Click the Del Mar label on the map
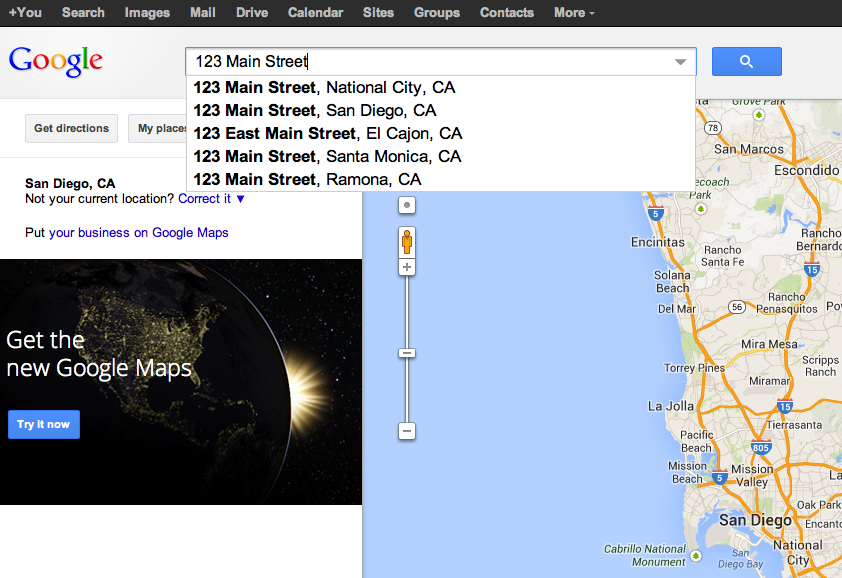The height and width of the screenshot is (578, 842). tap(677, 309)
